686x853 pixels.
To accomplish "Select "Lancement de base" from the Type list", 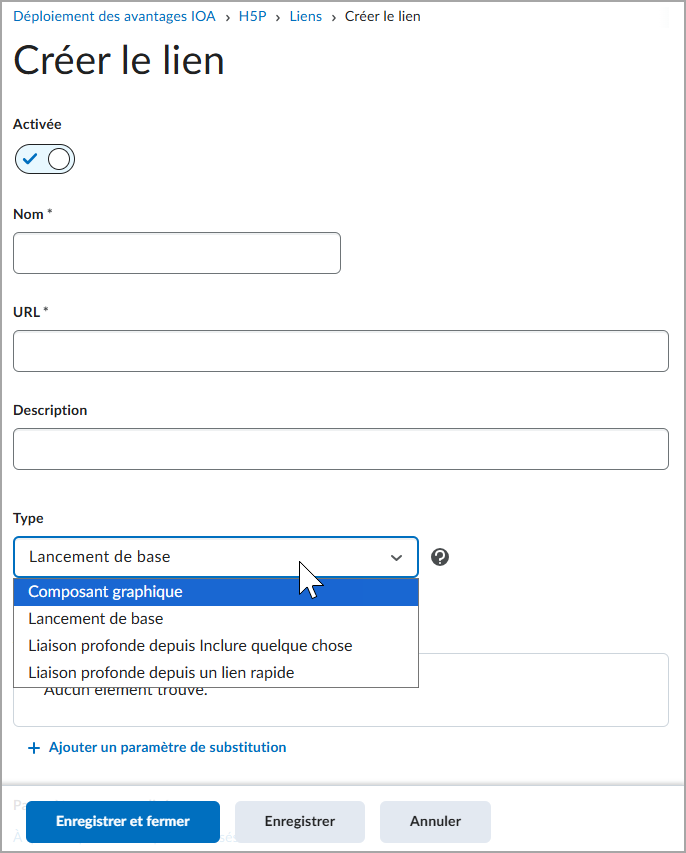I will (x=95, y=618).
